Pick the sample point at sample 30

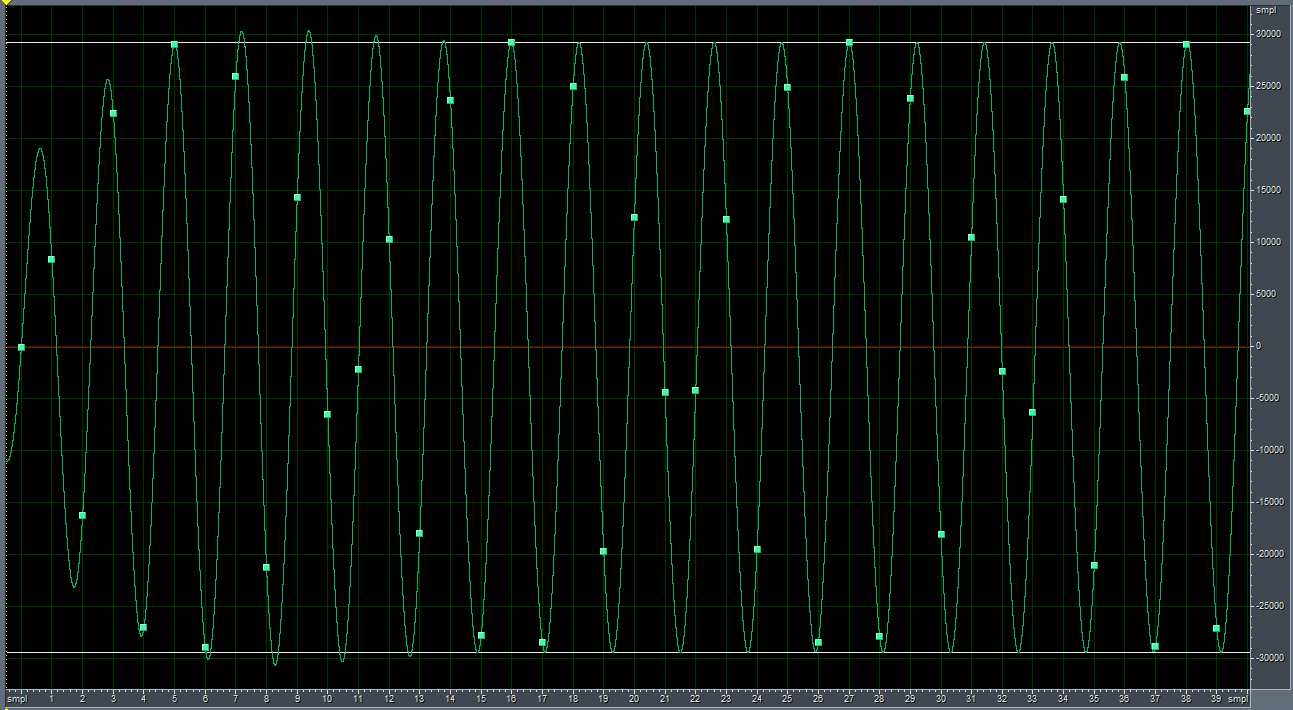tap(941, 534)
